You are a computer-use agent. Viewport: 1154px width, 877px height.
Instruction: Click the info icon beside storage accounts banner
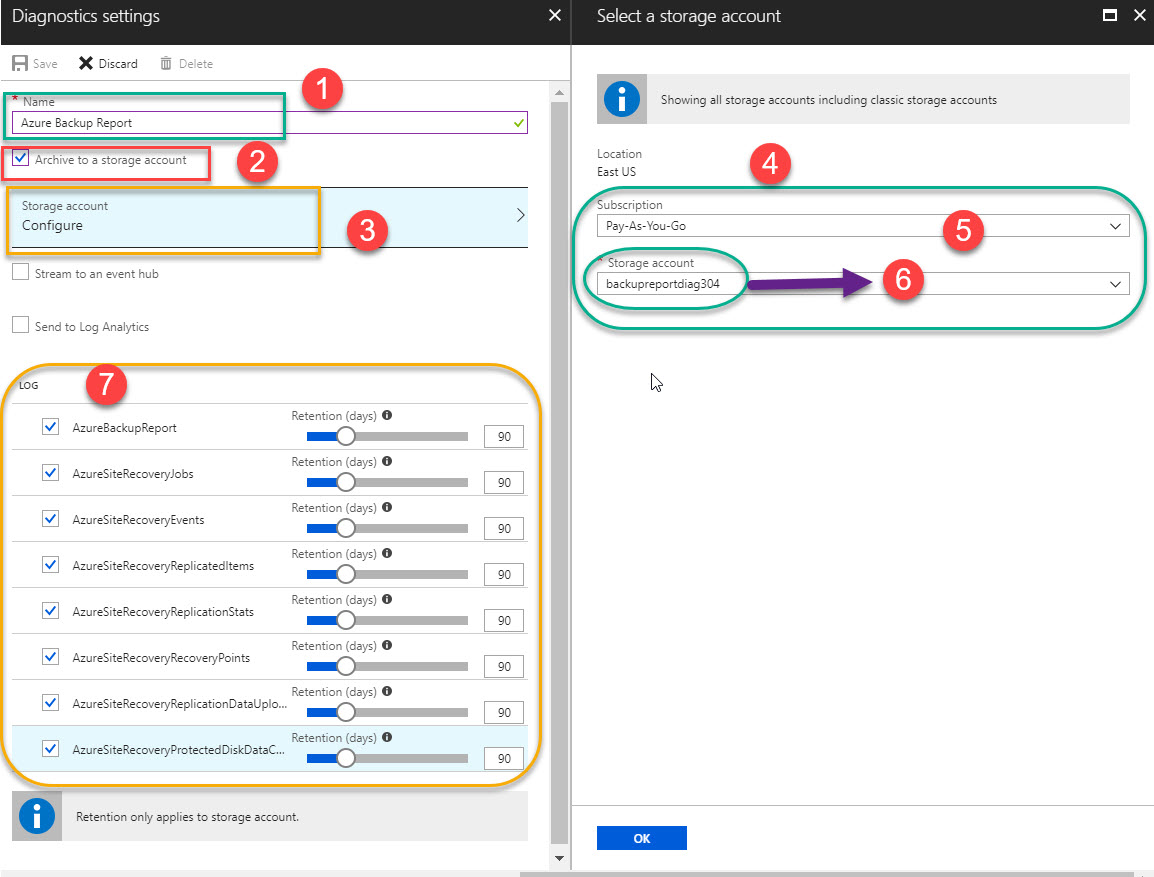coord(620,99)
